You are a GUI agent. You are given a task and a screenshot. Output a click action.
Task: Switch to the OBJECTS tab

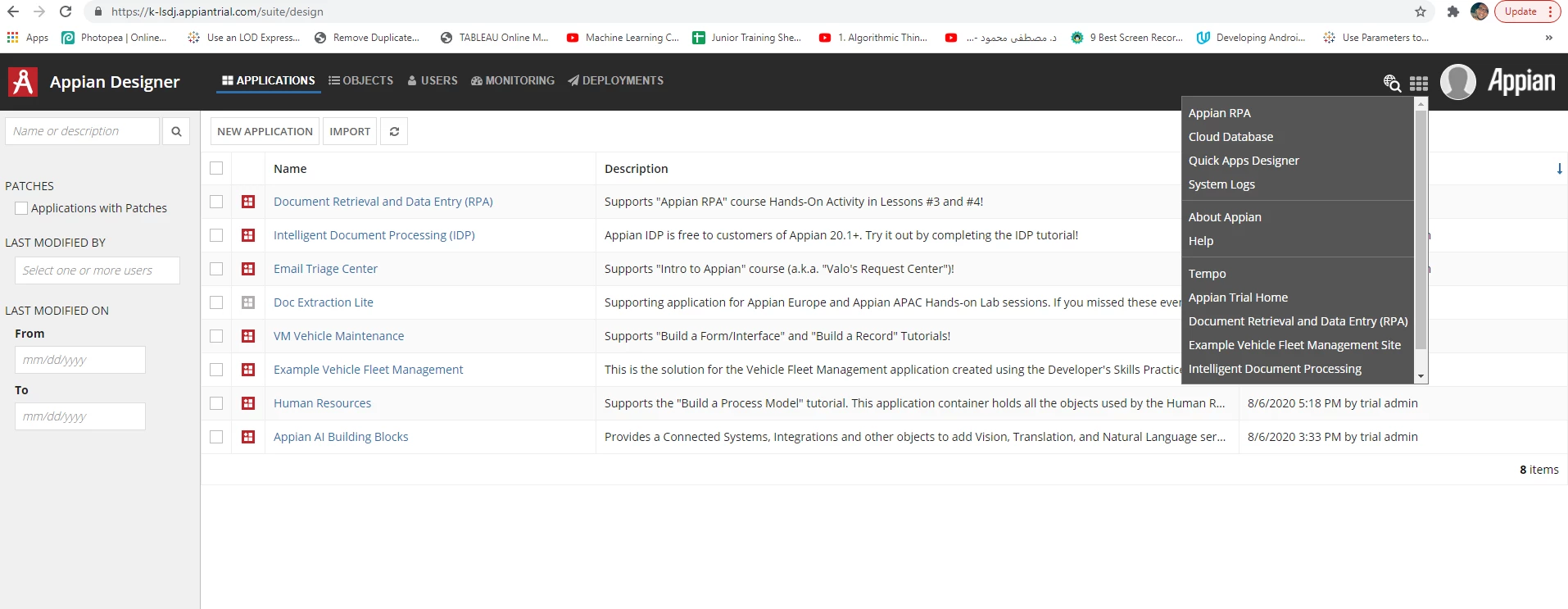[x=360, y=80]
